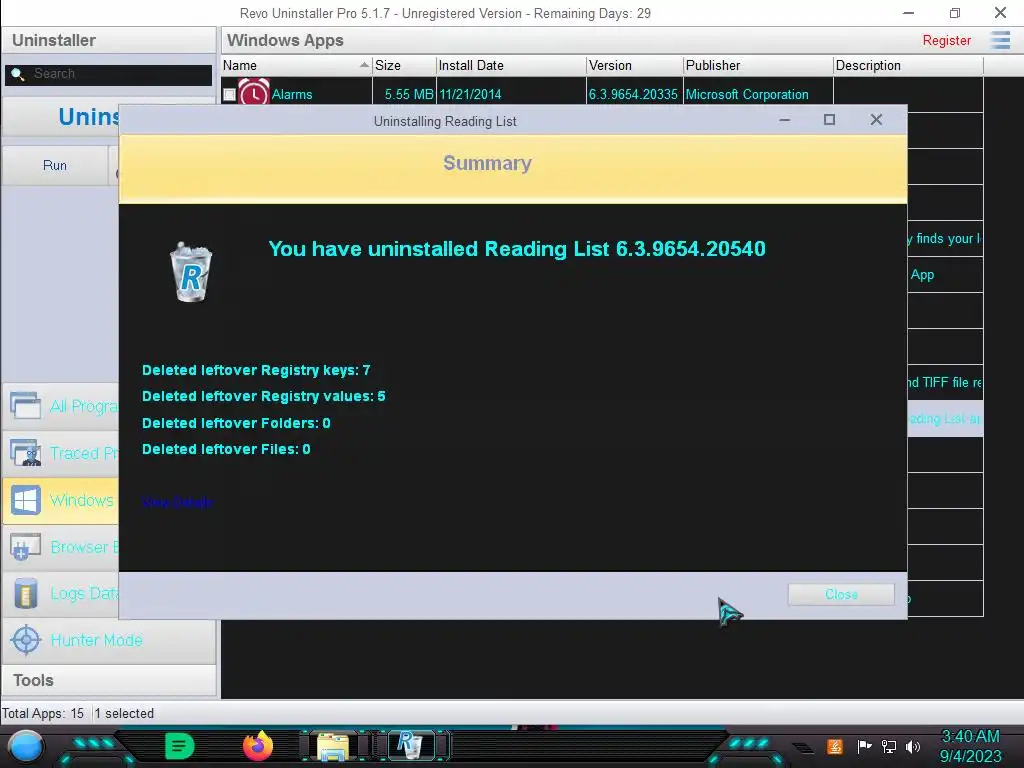This screenshot has width=1024, height=768.
Task: Open the Start orb on taskbar
Action: [26, 746]
